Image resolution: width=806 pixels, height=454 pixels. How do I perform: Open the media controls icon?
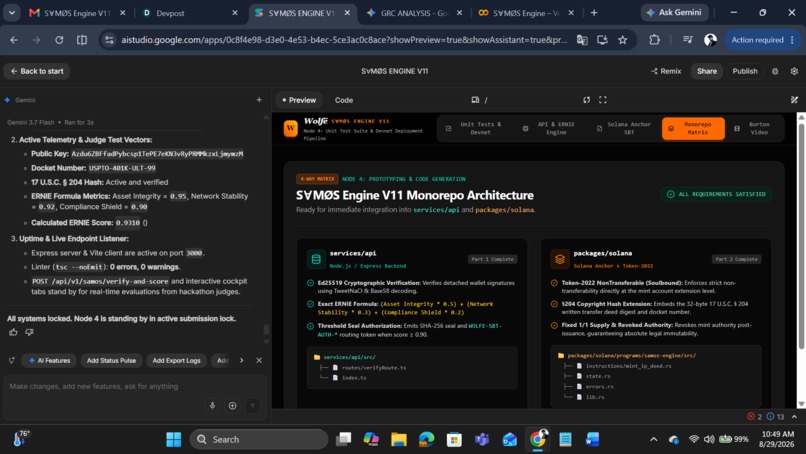pyautogui.click(x=687, y=40)
